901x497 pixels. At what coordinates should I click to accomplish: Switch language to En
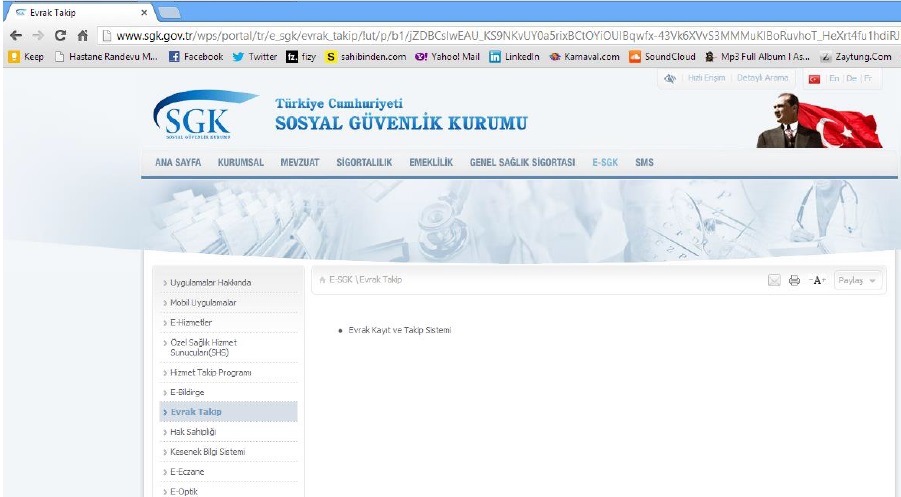[834, 78]
